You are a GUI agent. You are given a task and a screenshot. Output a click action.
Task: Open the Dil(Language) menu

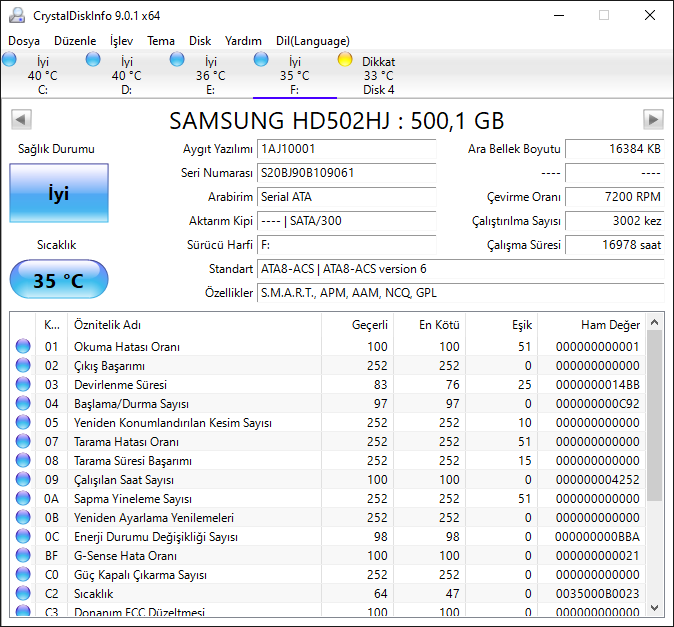point(312,41)
